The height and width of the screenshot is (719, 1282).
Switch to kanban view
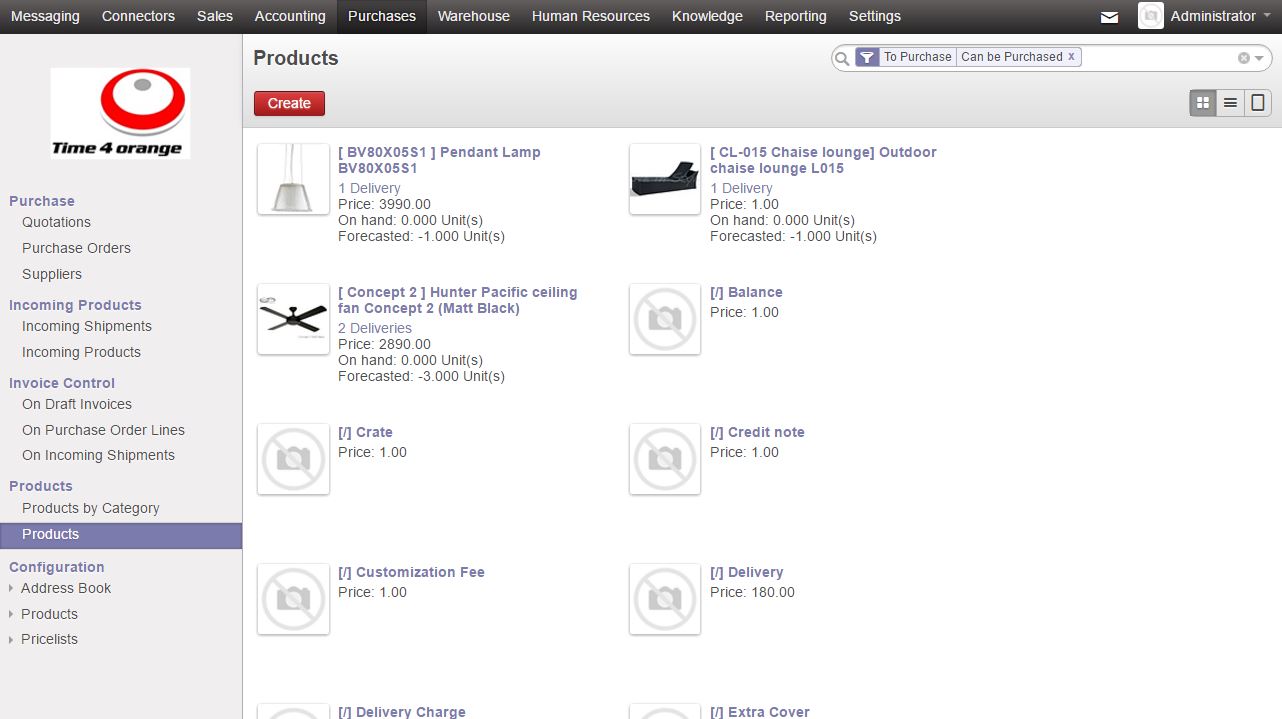coord(1203,102)
